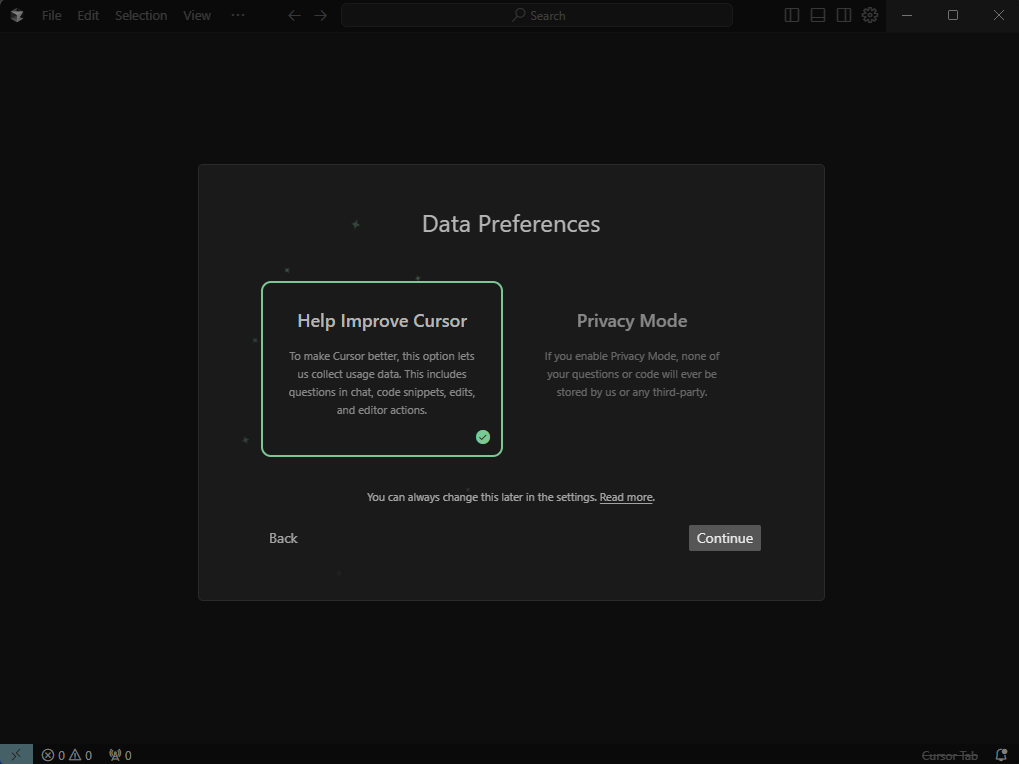Open the errors and warnings status indicator
1019x764 pixels.
67,755
